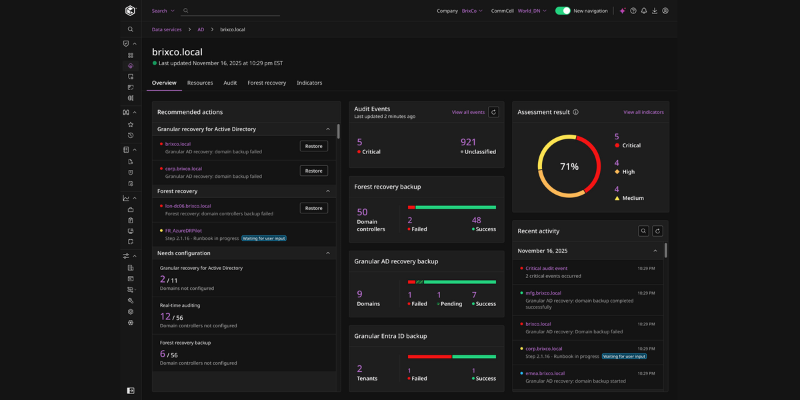Collapse the Needs configuration section
The image size is (800, 400).
(x=327, y=253)
